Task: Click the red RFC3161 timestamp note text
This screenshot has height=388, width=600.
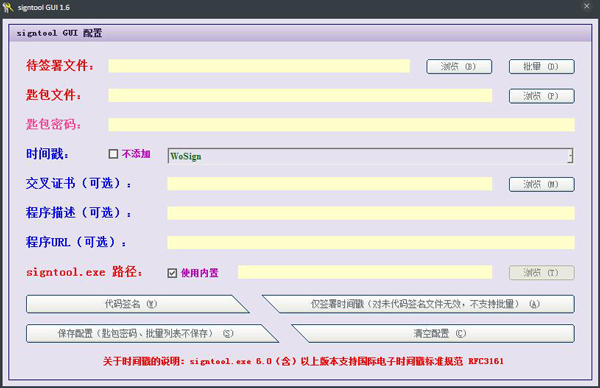Action: tap(303, 361)
